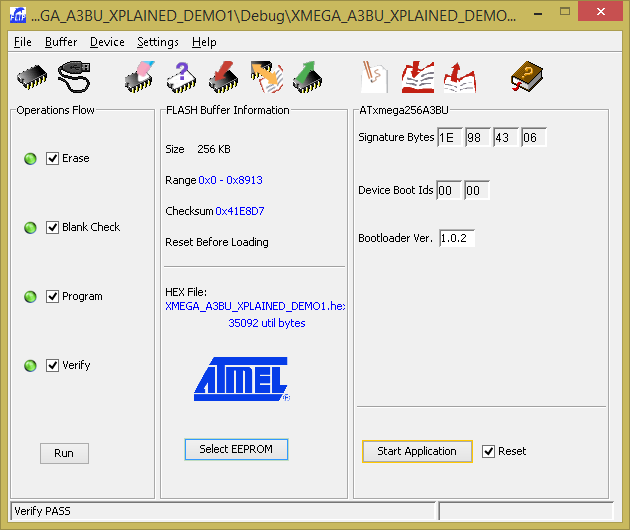
Task: Open the Help book icon in toolbar
Action: point(526,76)
